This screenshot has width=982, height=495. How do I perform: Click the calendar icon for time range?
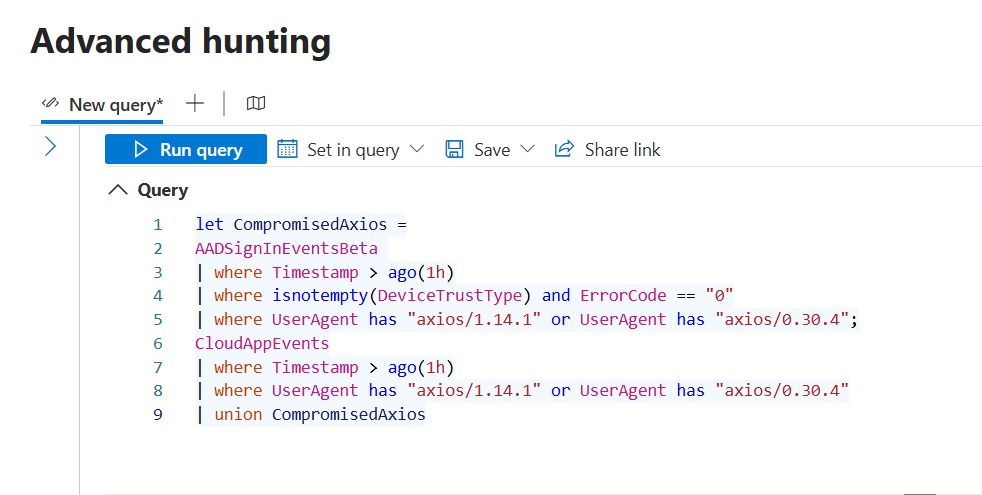[x=287, y=149]
